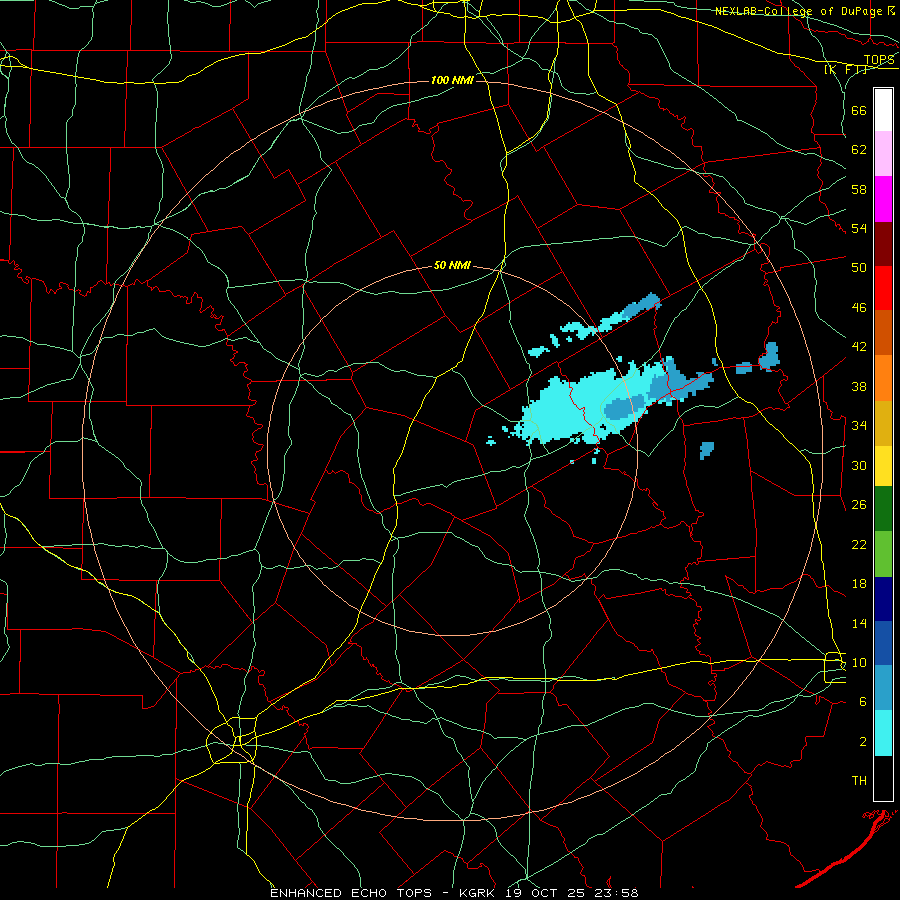Click the TH label on legend

tap(859, 781)
